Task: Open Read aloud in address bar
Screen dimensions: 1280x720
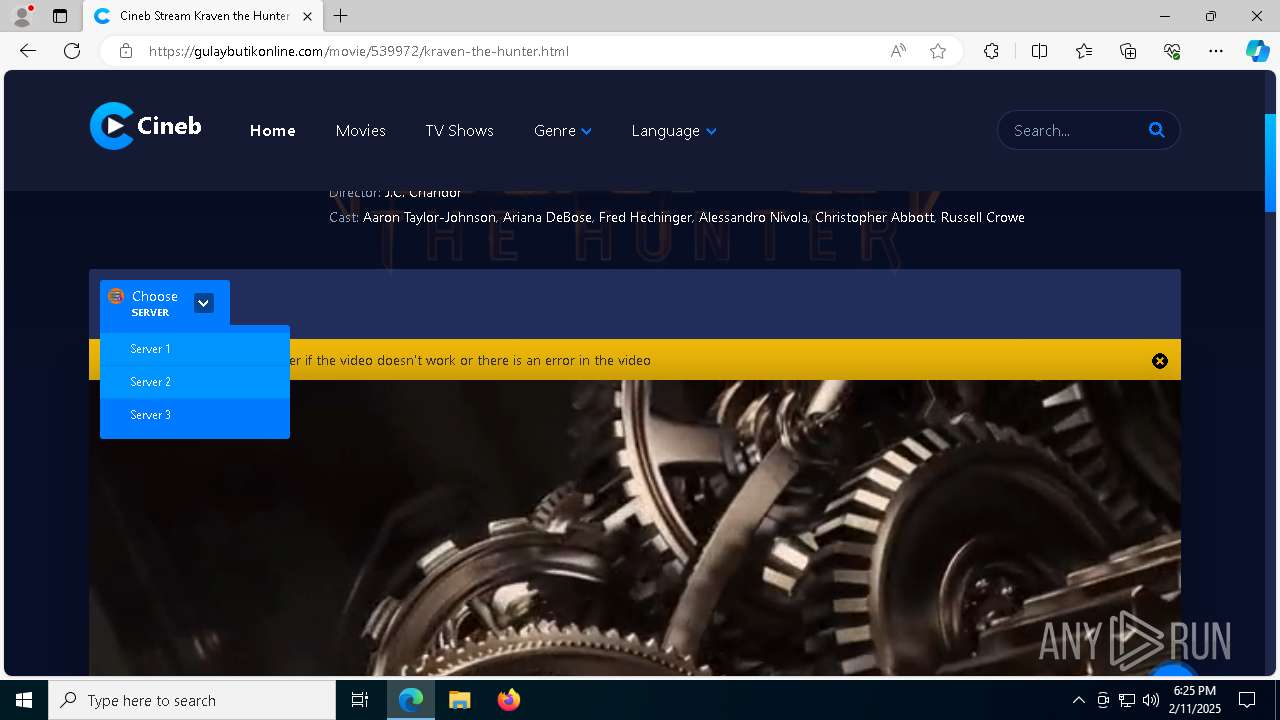Action: click(x=898, y=51)
